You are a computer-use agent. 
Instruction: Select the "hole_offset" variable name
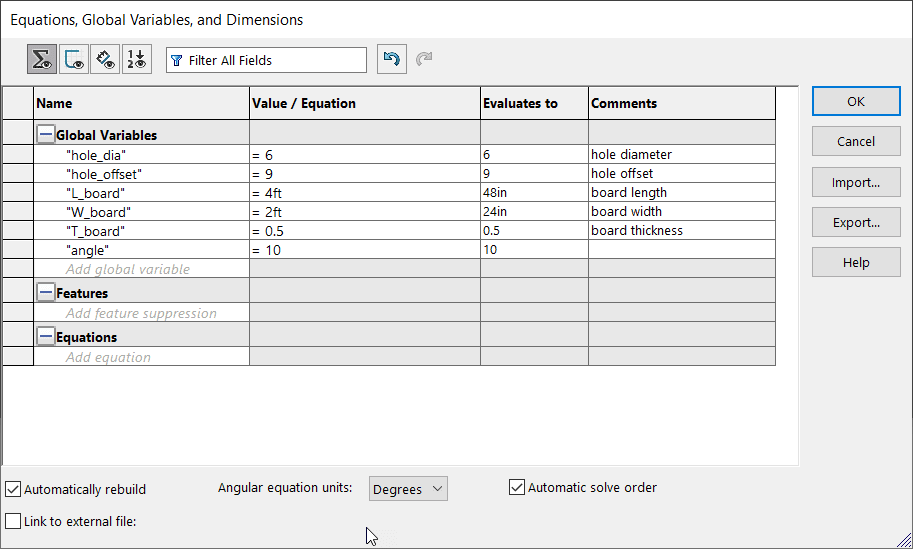click(104, 174)
